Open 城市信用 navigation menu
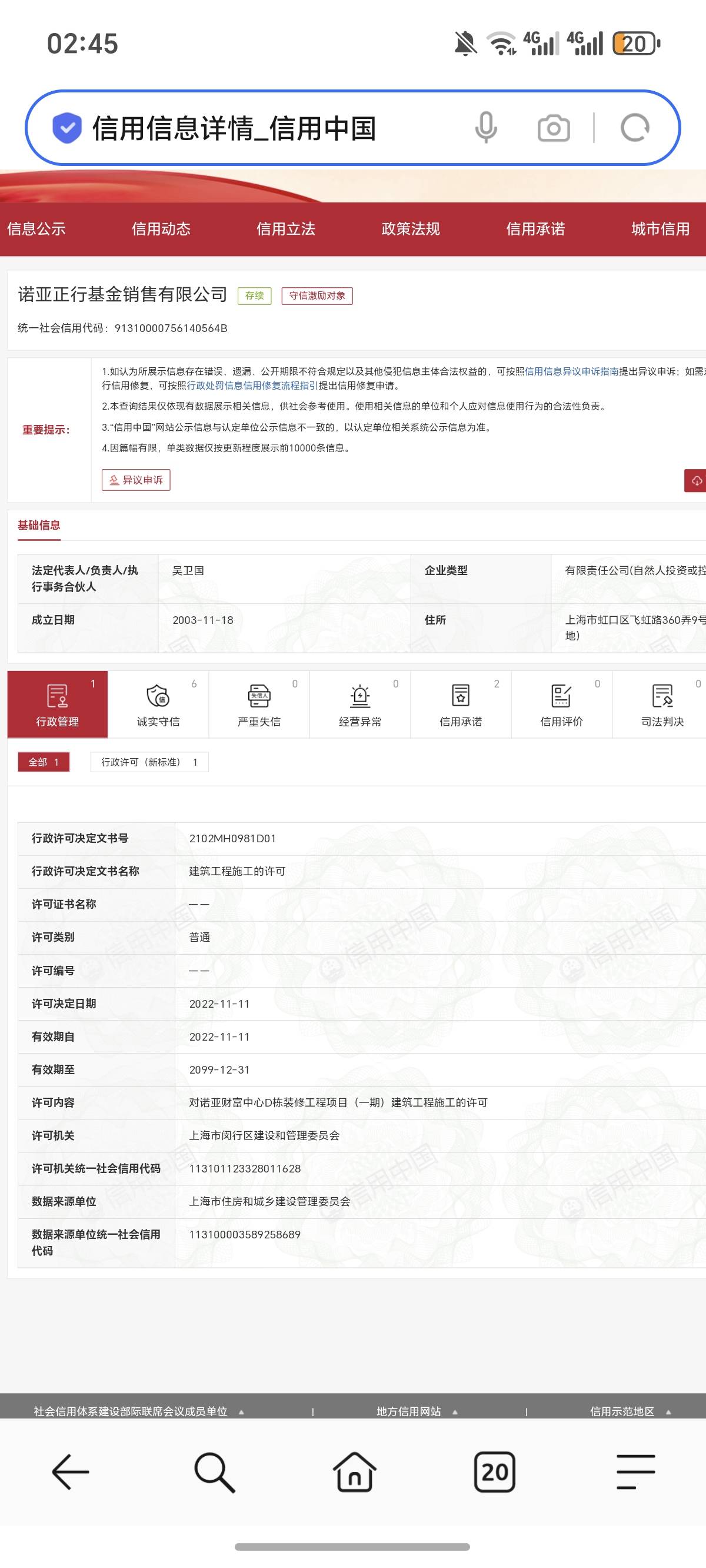 coord(660,229)
